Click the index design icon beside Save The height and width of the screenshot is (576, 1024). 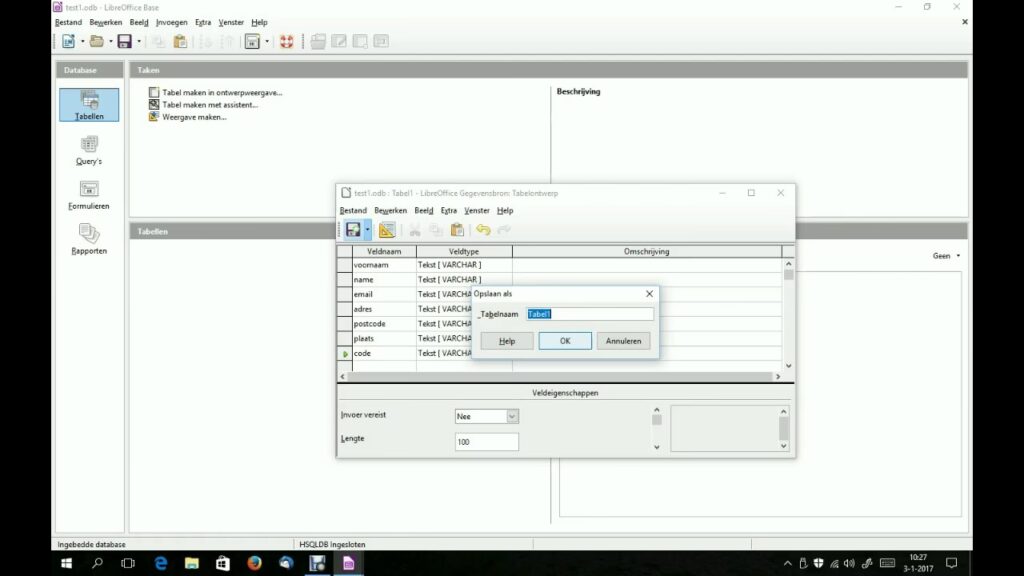pos(387,230)
